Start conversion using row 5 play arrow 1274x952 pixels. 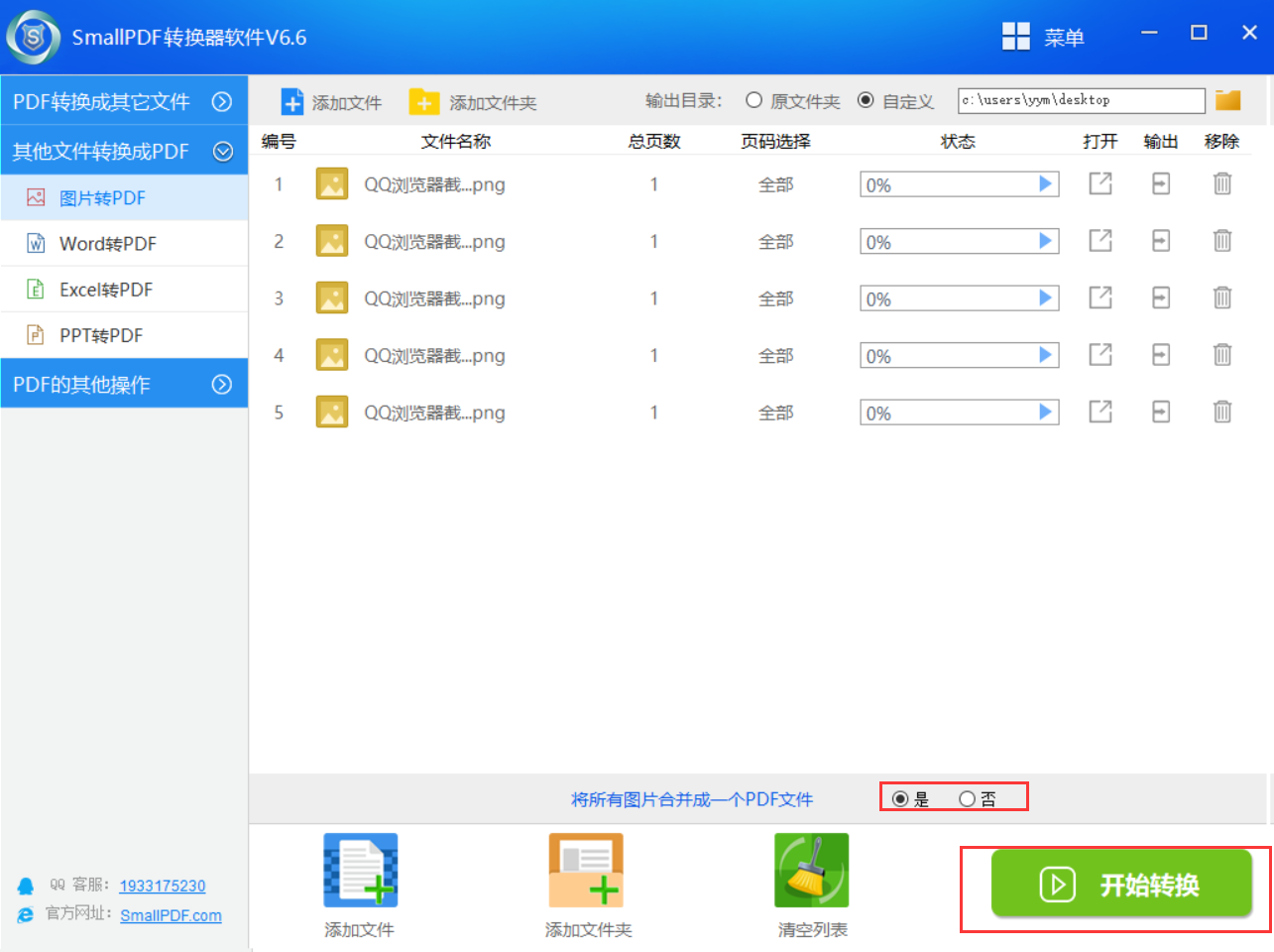[1045, 412]
